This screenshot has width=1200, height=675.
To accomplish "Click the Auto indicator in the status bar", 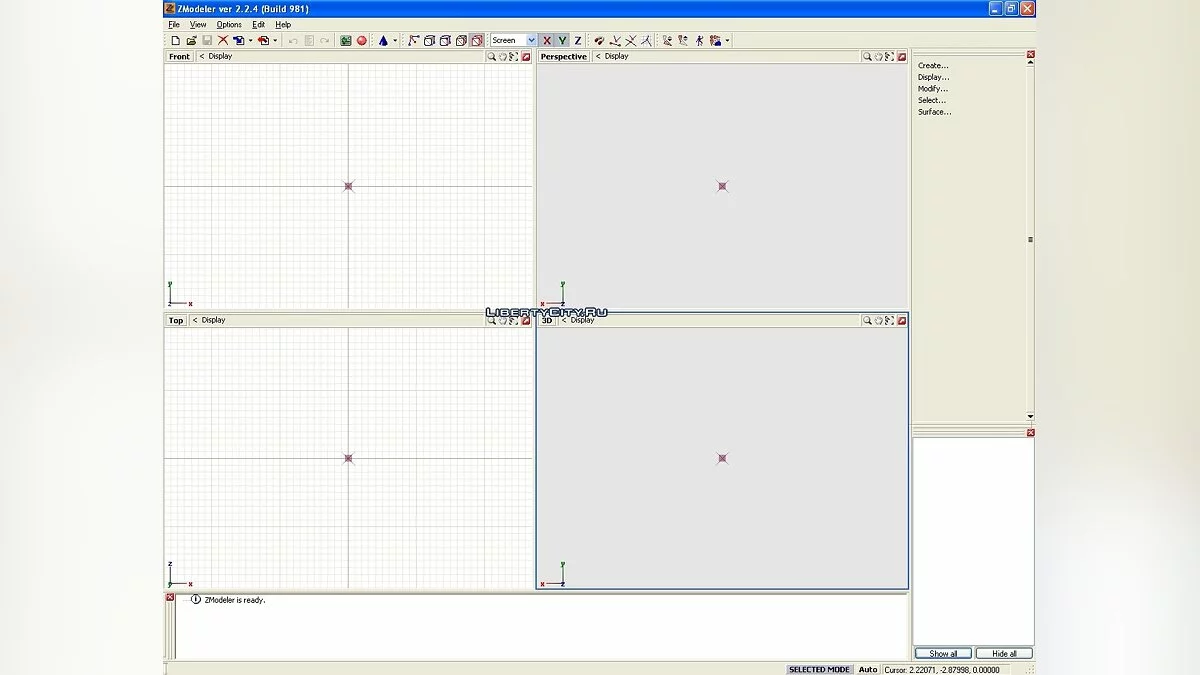I will coord(867,668).
